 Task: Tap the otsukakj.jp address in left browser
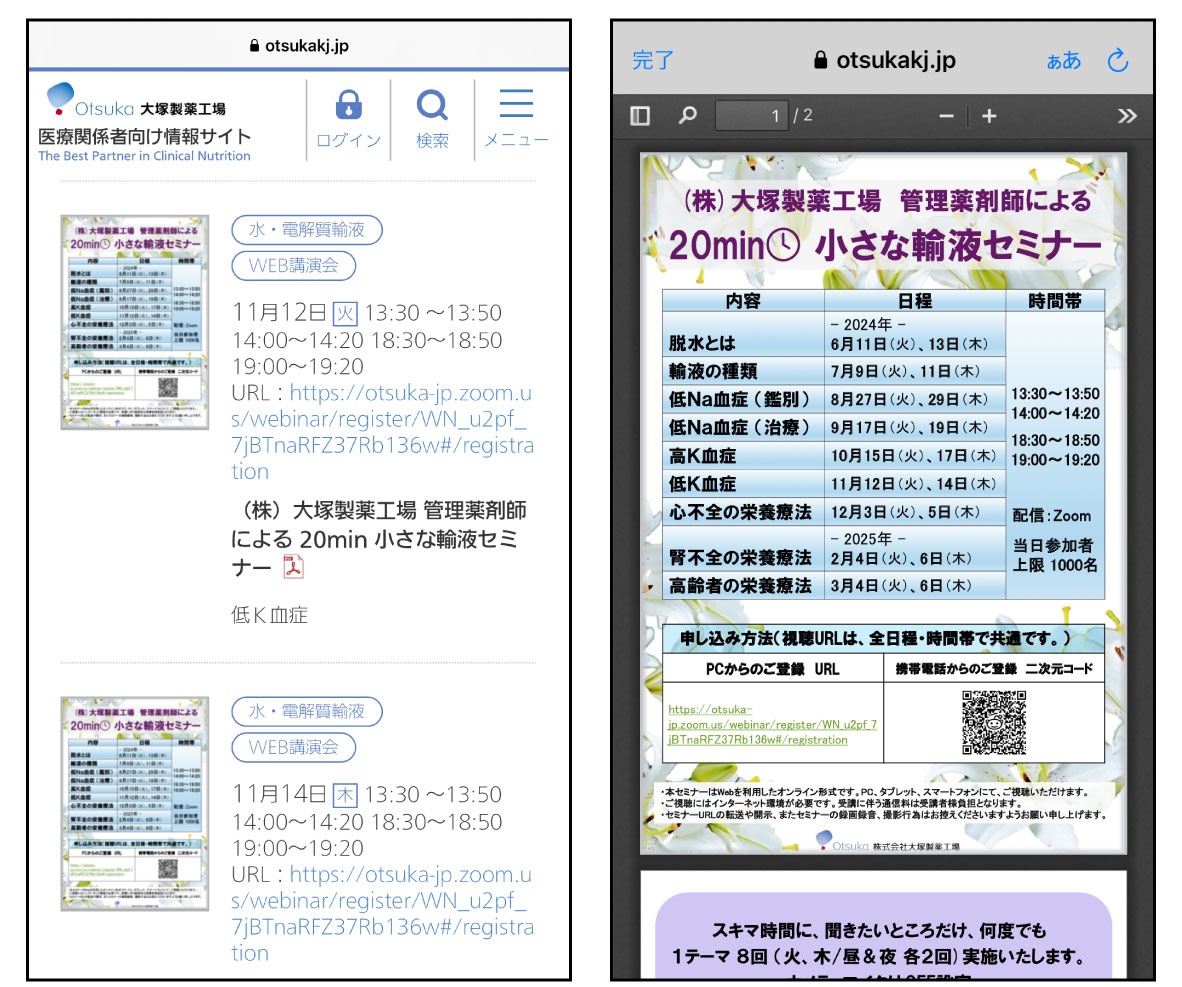click(299, 46)
